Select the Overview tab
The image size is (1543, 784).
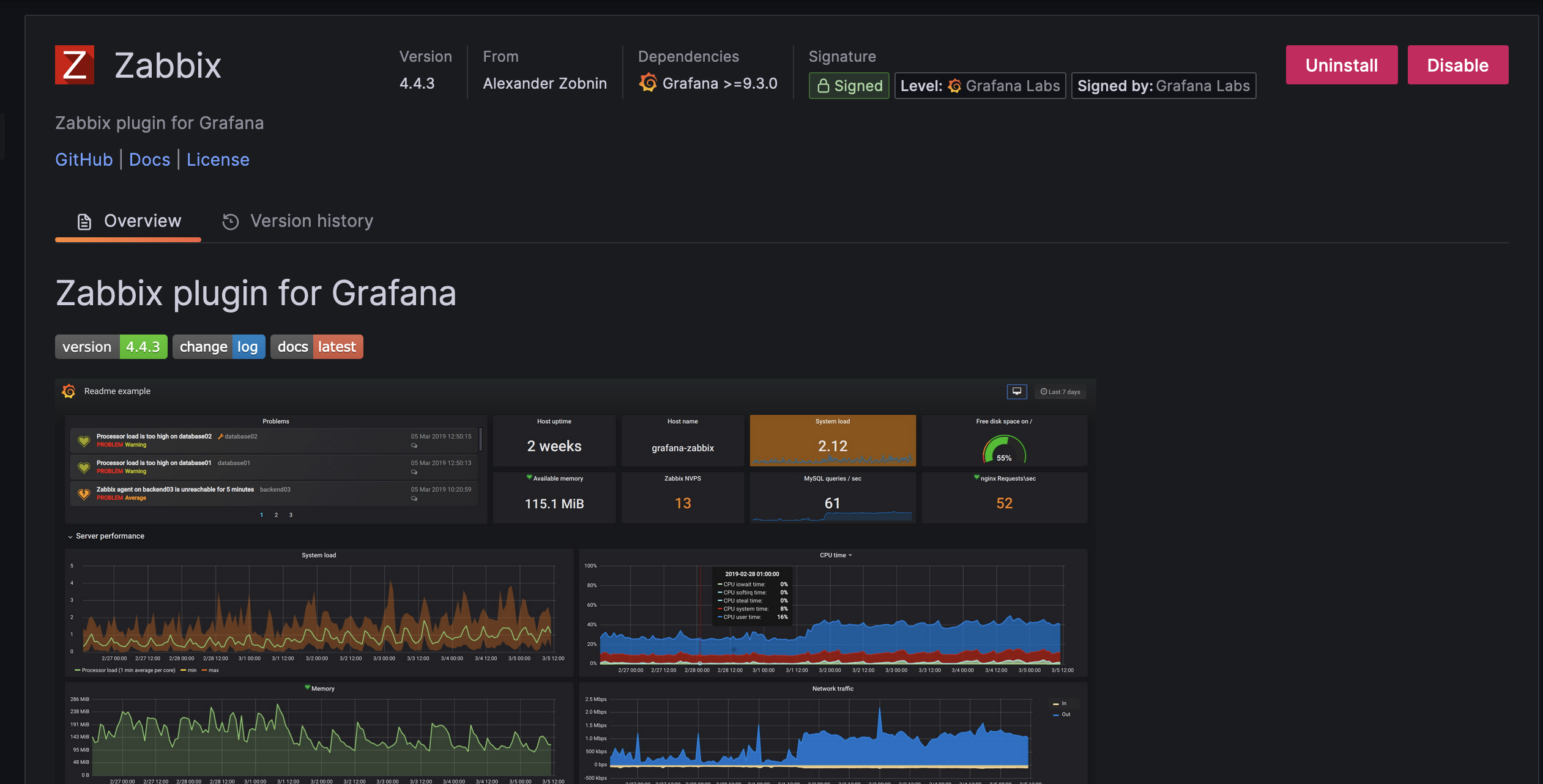coord(143,221)
